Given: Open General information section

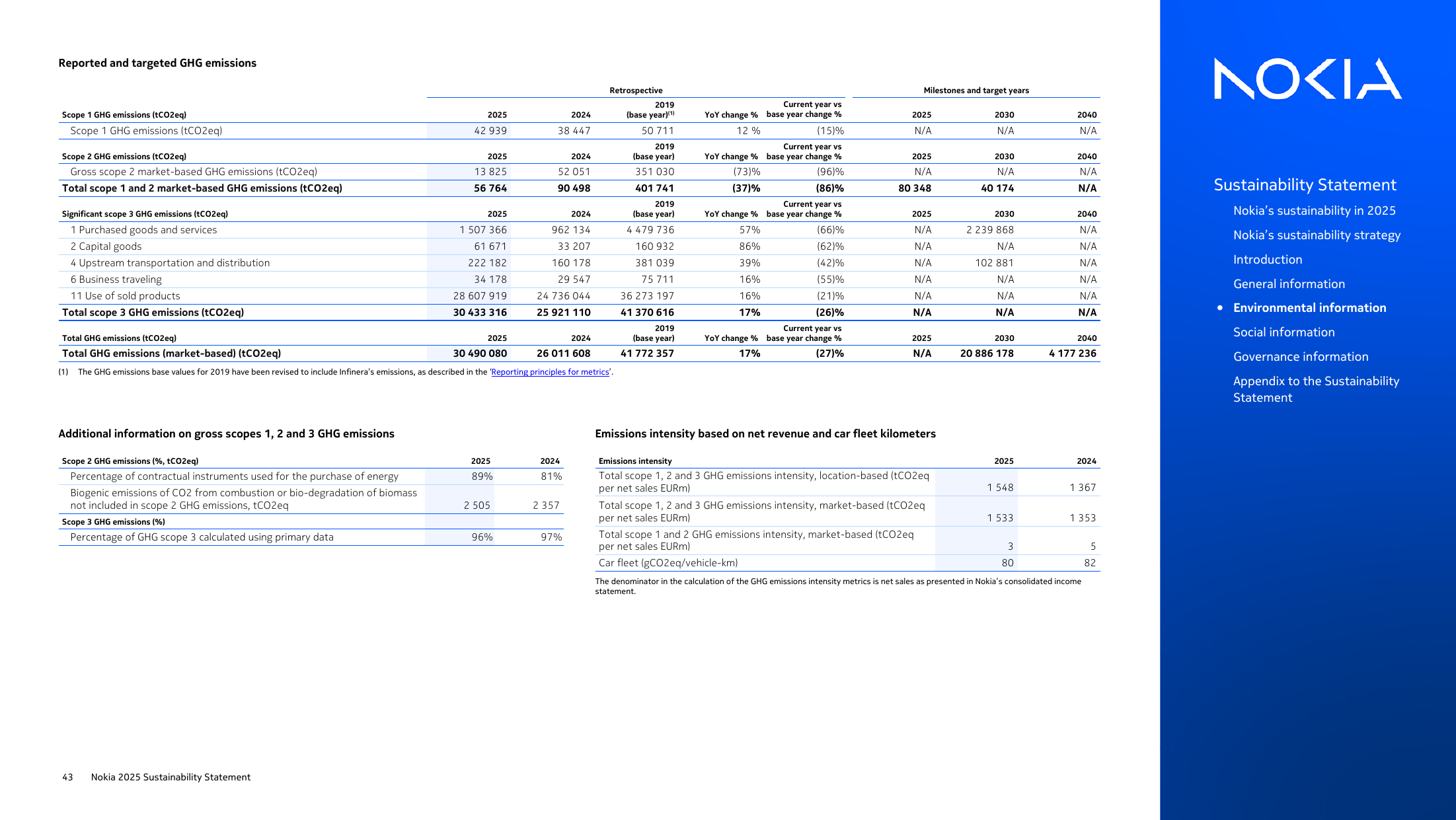Looking at the screenshot, I should pos(1289,284).
